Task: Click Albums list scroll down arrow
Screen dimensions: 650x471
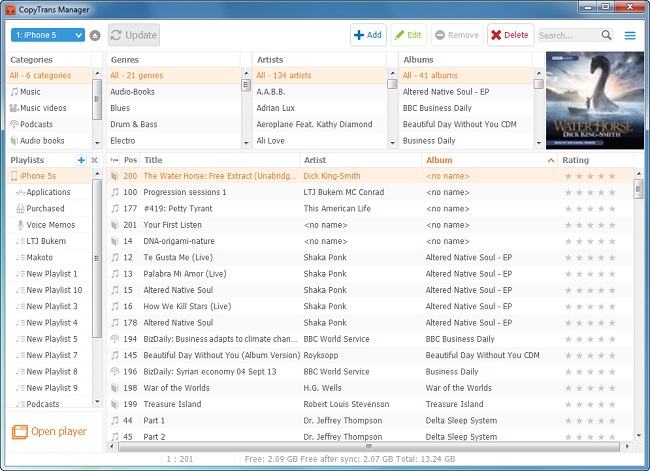Action: [x=539, y=143]
